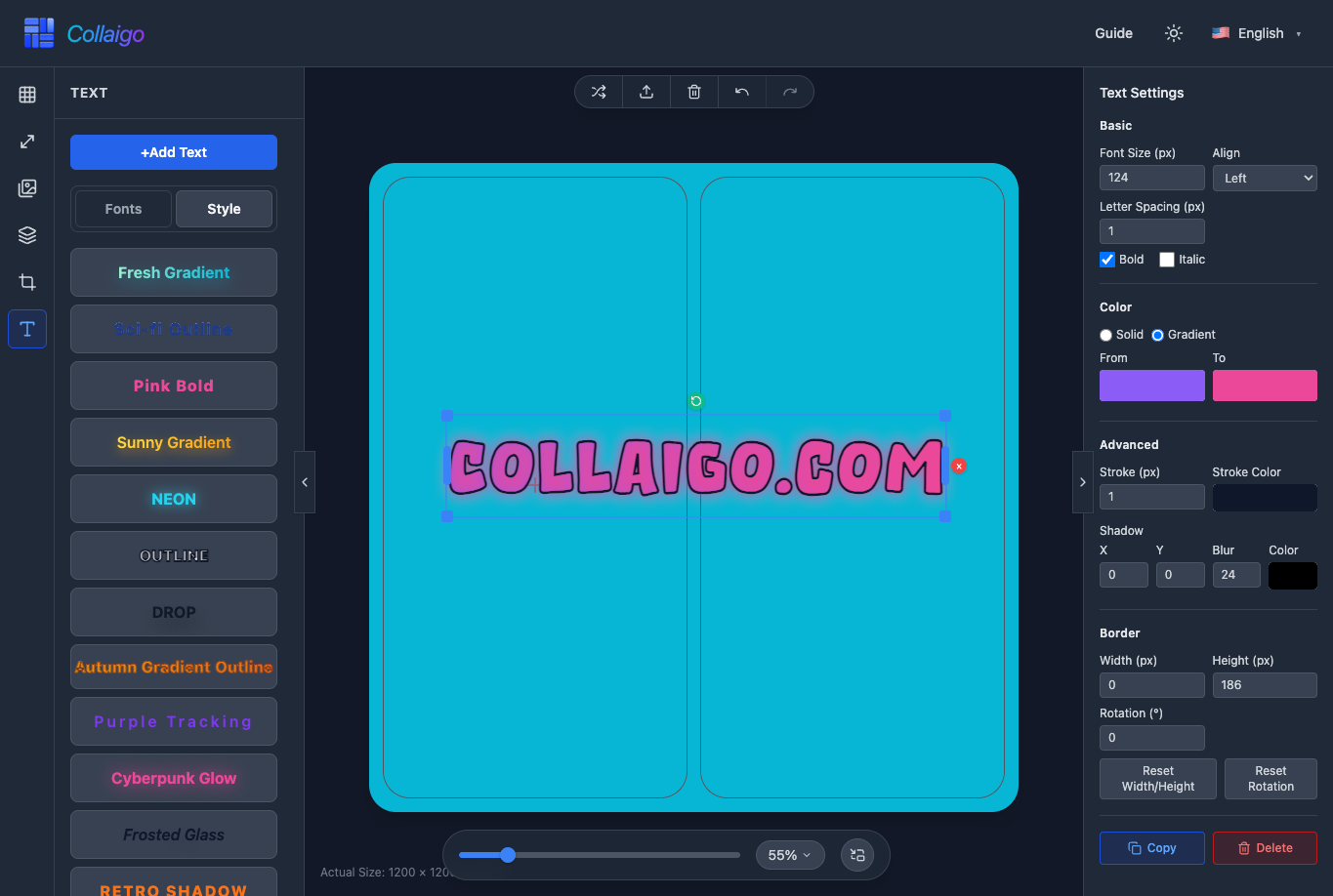Image resolution: width=1333 pixels, height=896 pixels.
Task: Click the trash toolbar icon
Action: click(x=694, y=92)
